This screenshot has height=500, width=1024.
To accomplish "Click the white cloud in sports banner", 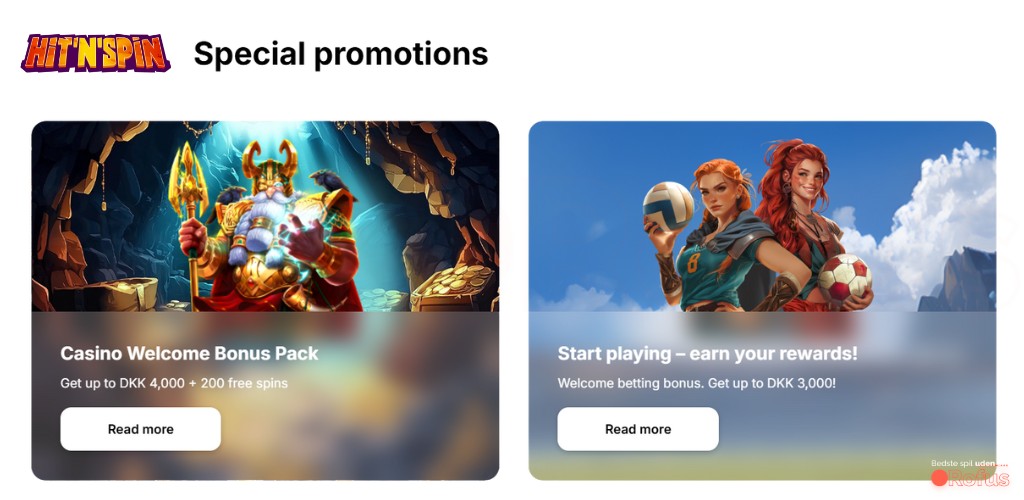I will [x=927, y=215].
